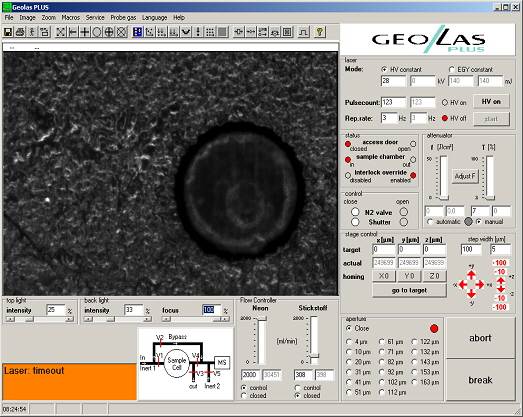The image size is (523, 417).
Task: Click the HV constant kV value field
Action: click(394, 81)
